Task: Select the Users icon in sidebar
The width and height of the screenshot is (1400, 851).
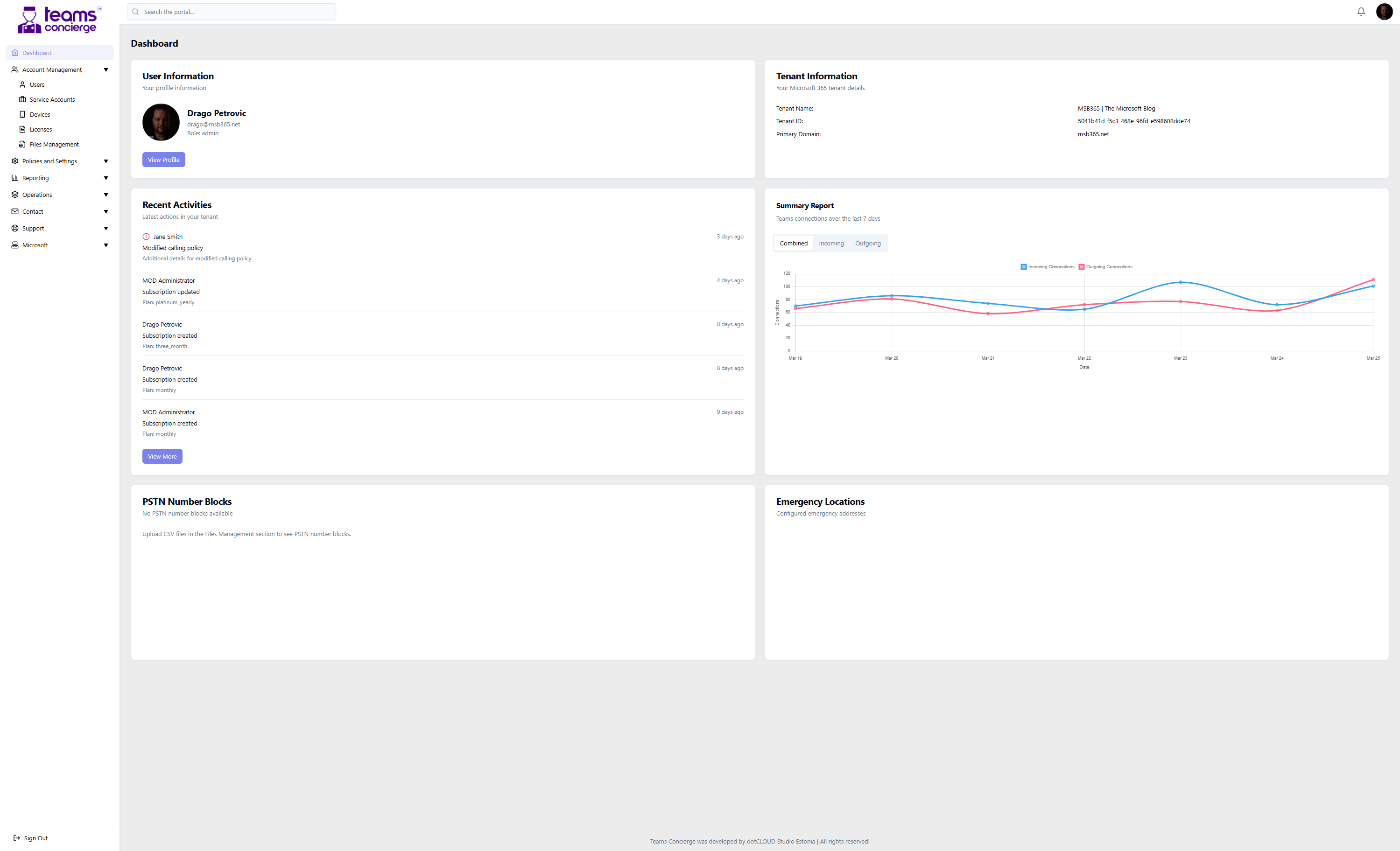Action: (23, 84)
